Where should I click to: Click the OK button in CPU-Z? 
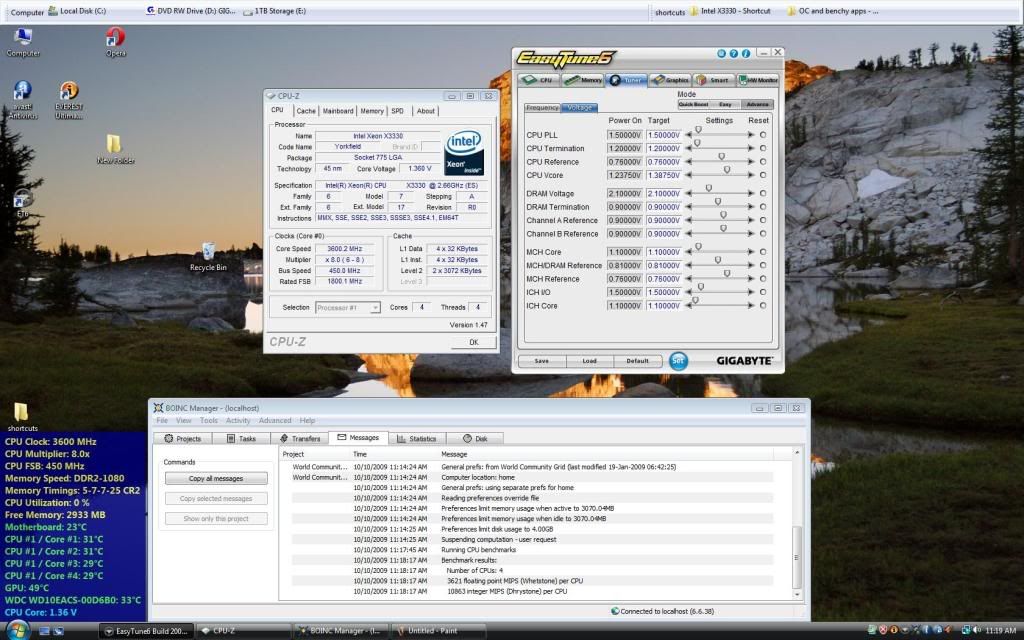[x=473, y=342]
